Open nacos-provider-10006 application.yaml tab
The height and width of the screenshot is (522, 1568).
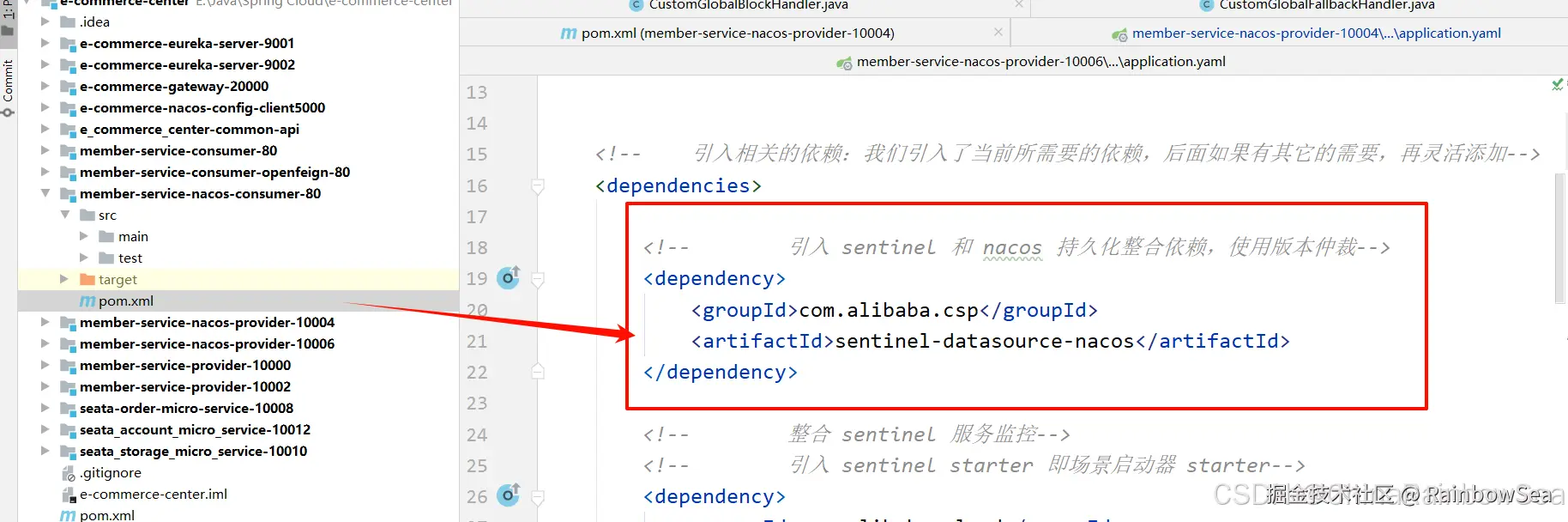coord(1040,61)
